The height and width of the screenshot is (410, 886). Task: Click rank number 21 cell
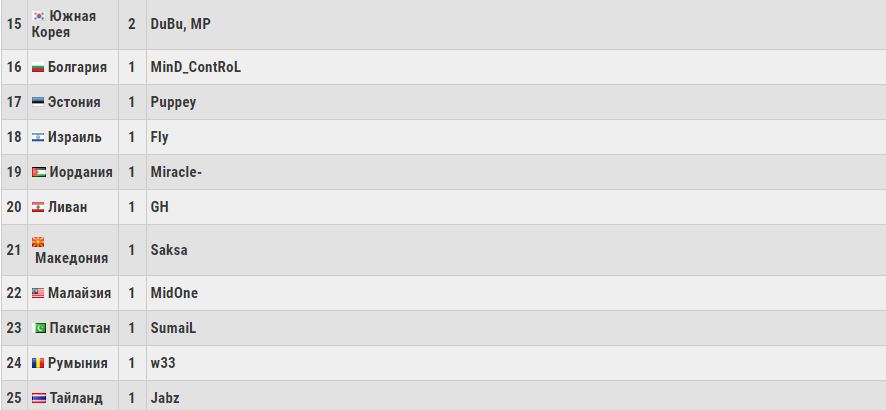click(x=14, y=250)
